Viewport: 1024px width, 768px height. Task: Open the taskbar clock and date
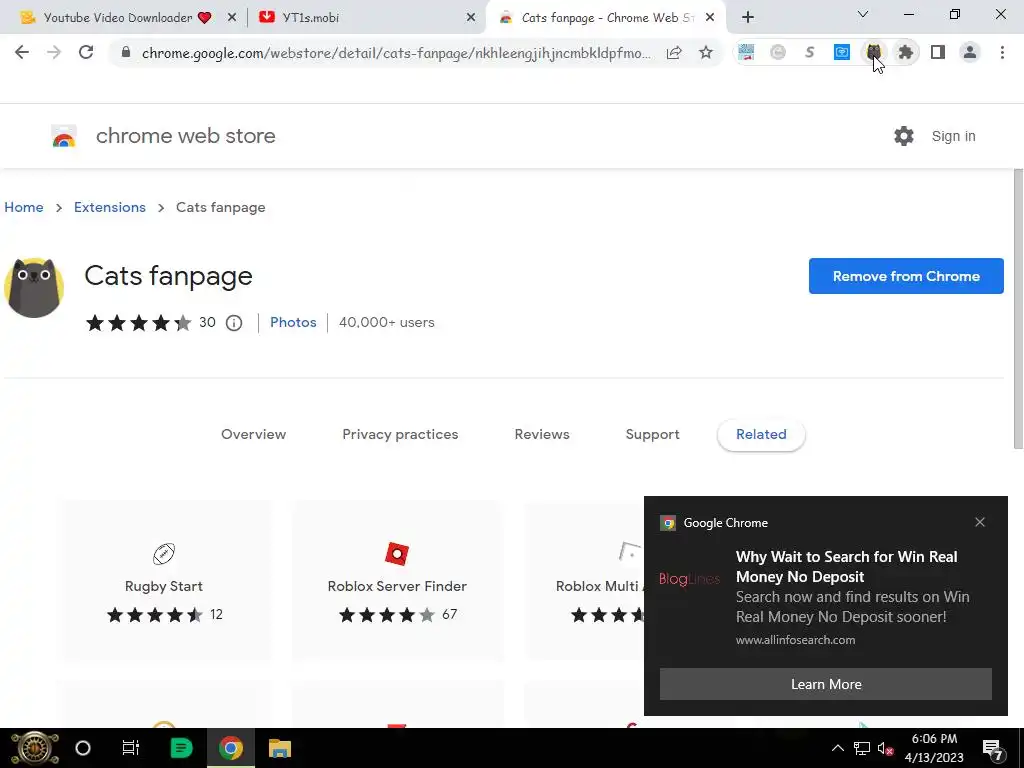click(x=934, y=748)
